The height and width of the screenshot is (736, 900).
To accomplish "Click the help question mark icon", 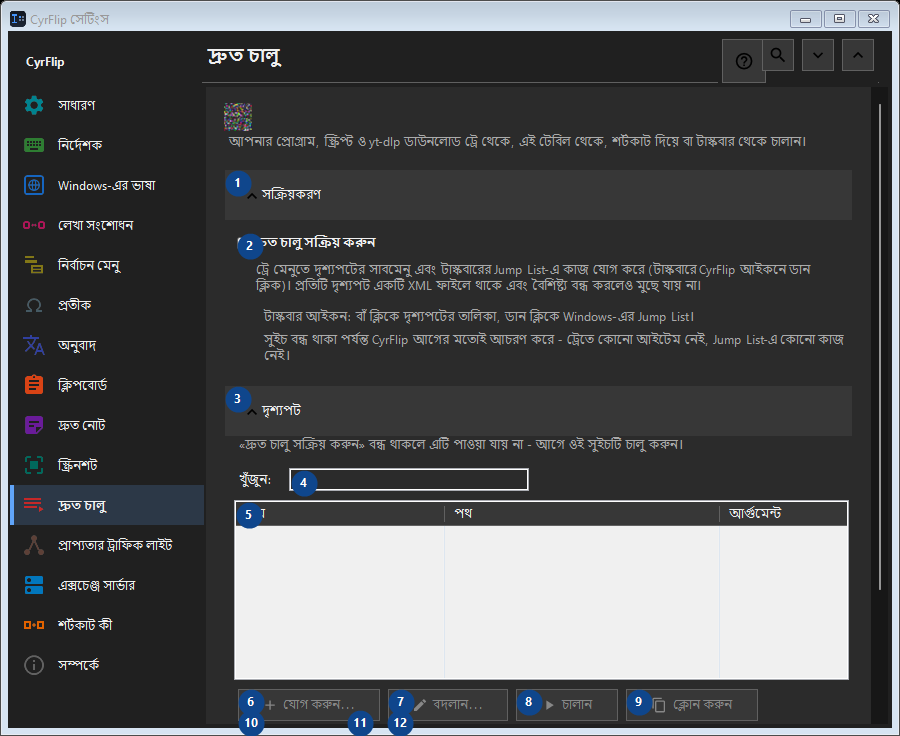I will (x=743, y=61).
